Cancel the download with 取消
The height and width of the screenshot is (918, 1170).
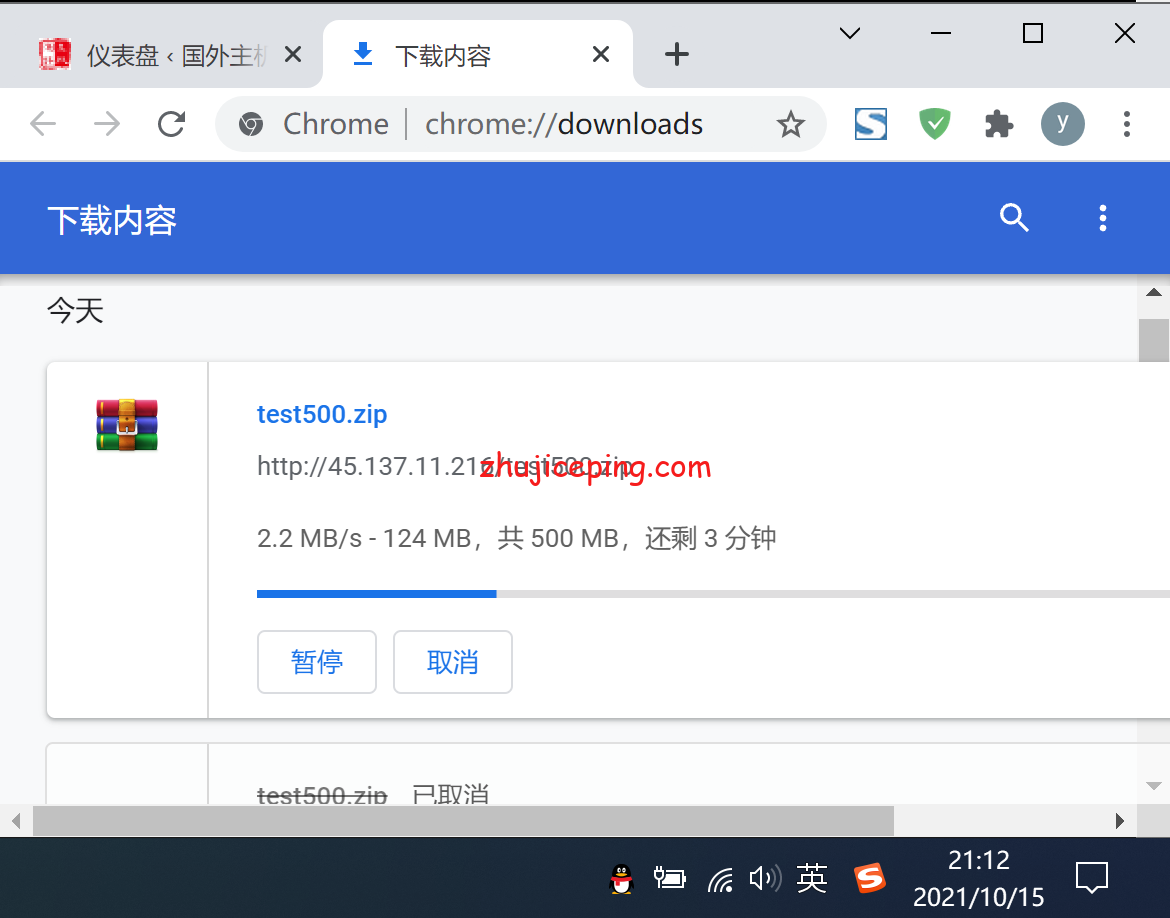453,662
